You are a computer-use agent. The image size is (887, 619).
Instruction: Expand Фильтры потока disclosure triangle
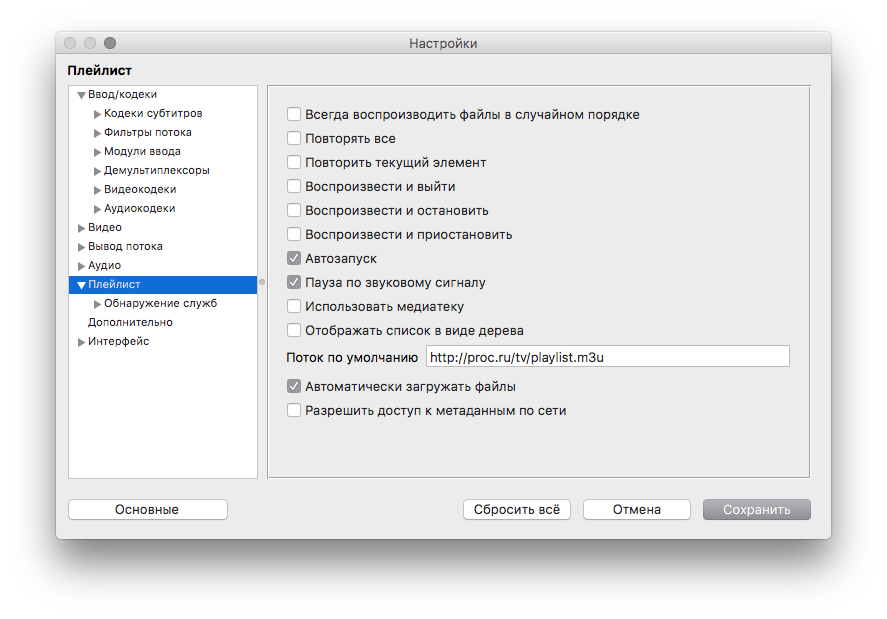tap(97, 133)
